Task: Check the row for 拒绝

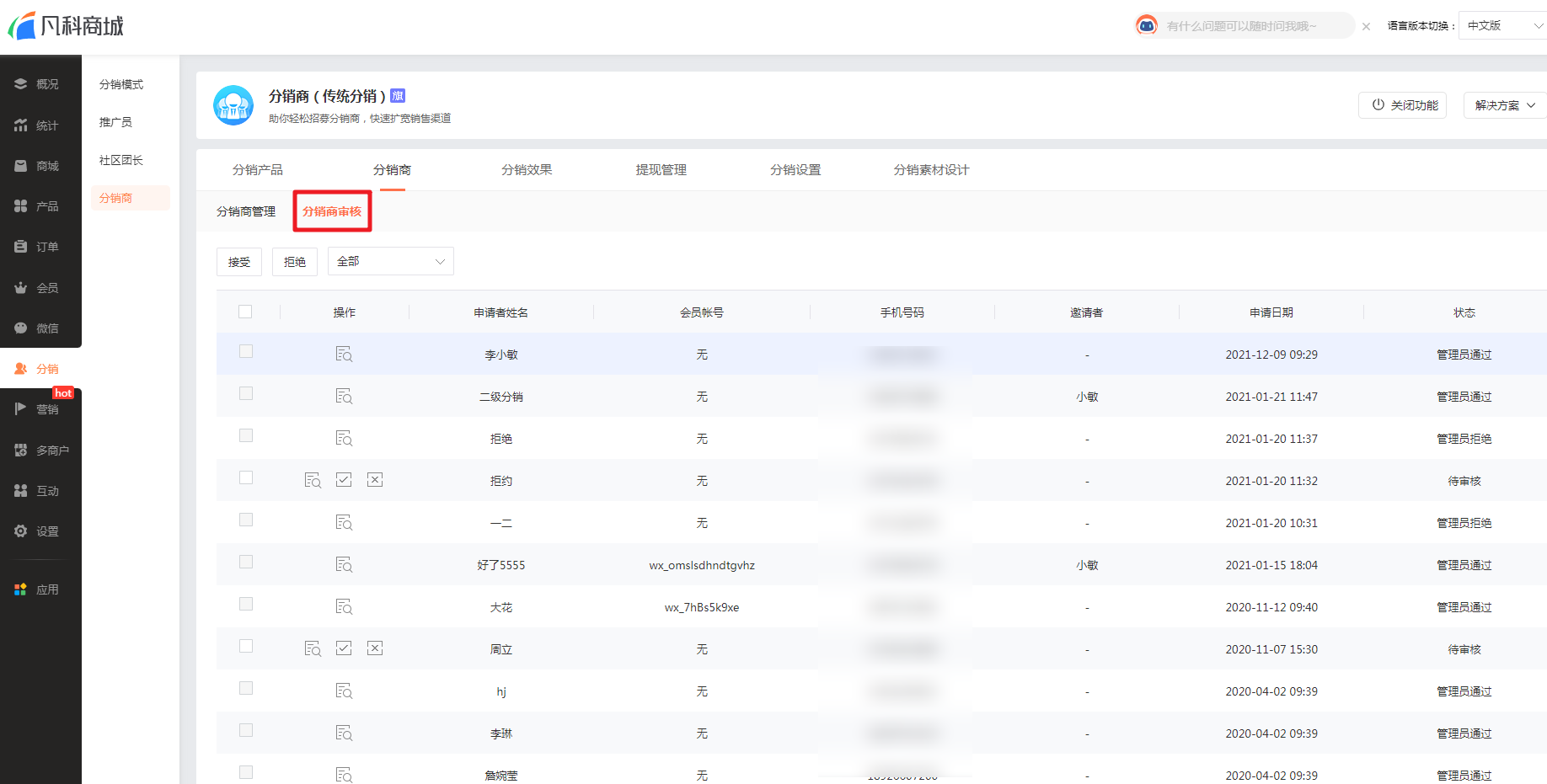Action: (246, 435)
